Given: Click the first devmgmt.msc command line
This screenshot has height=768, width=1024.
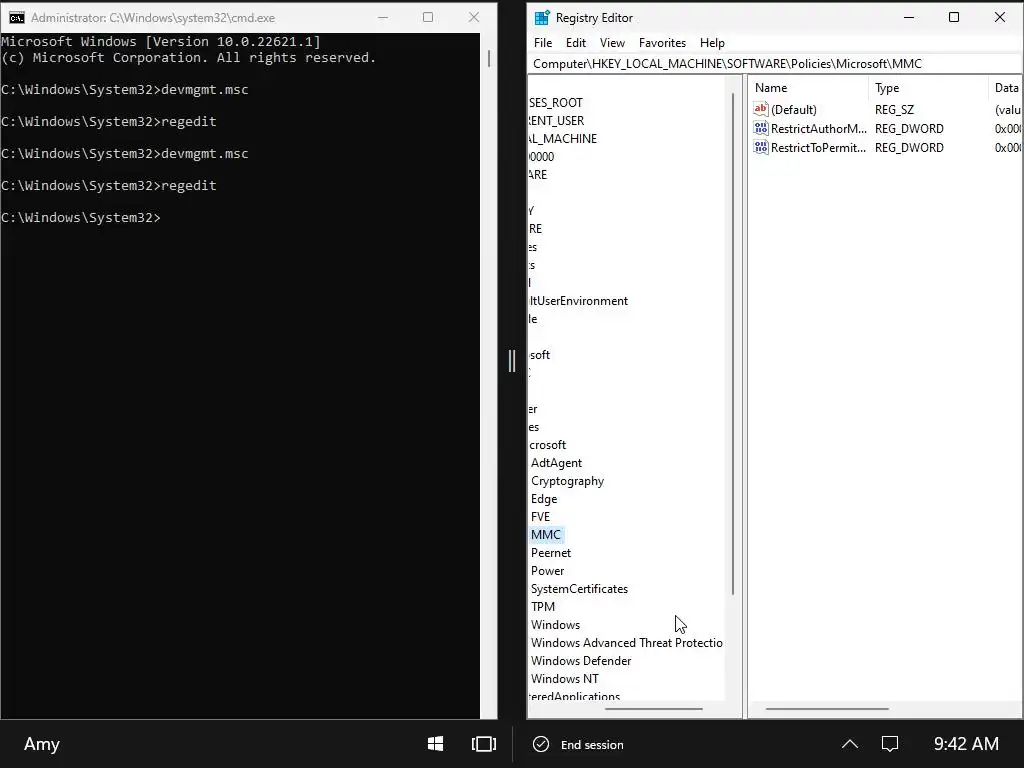Looking at the screenshot, I should (124, 89).
